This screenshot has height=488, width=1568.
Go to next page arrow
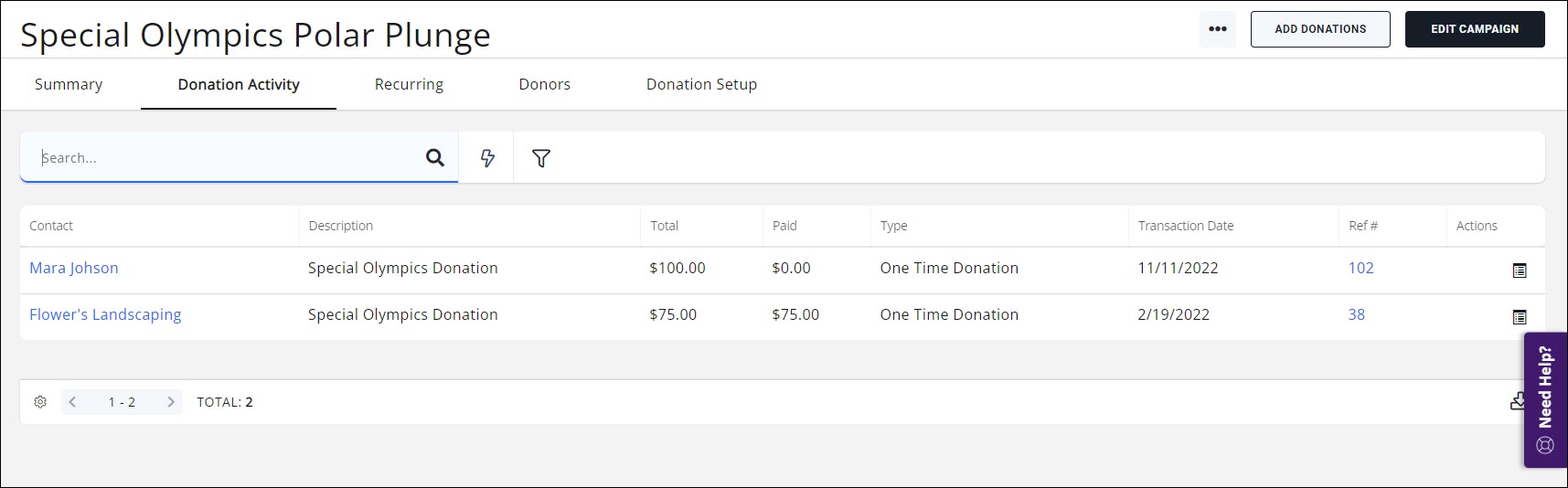pyautogui.click(x=170, y=402)
